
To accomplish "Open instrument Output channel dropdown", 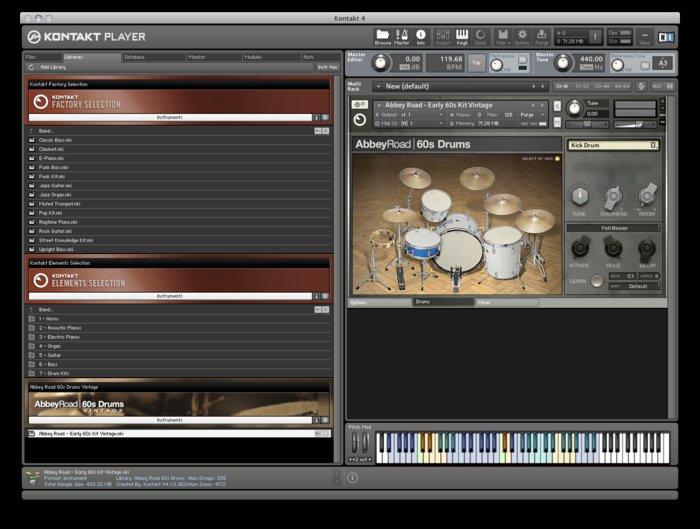I will (x=410, y=115).
